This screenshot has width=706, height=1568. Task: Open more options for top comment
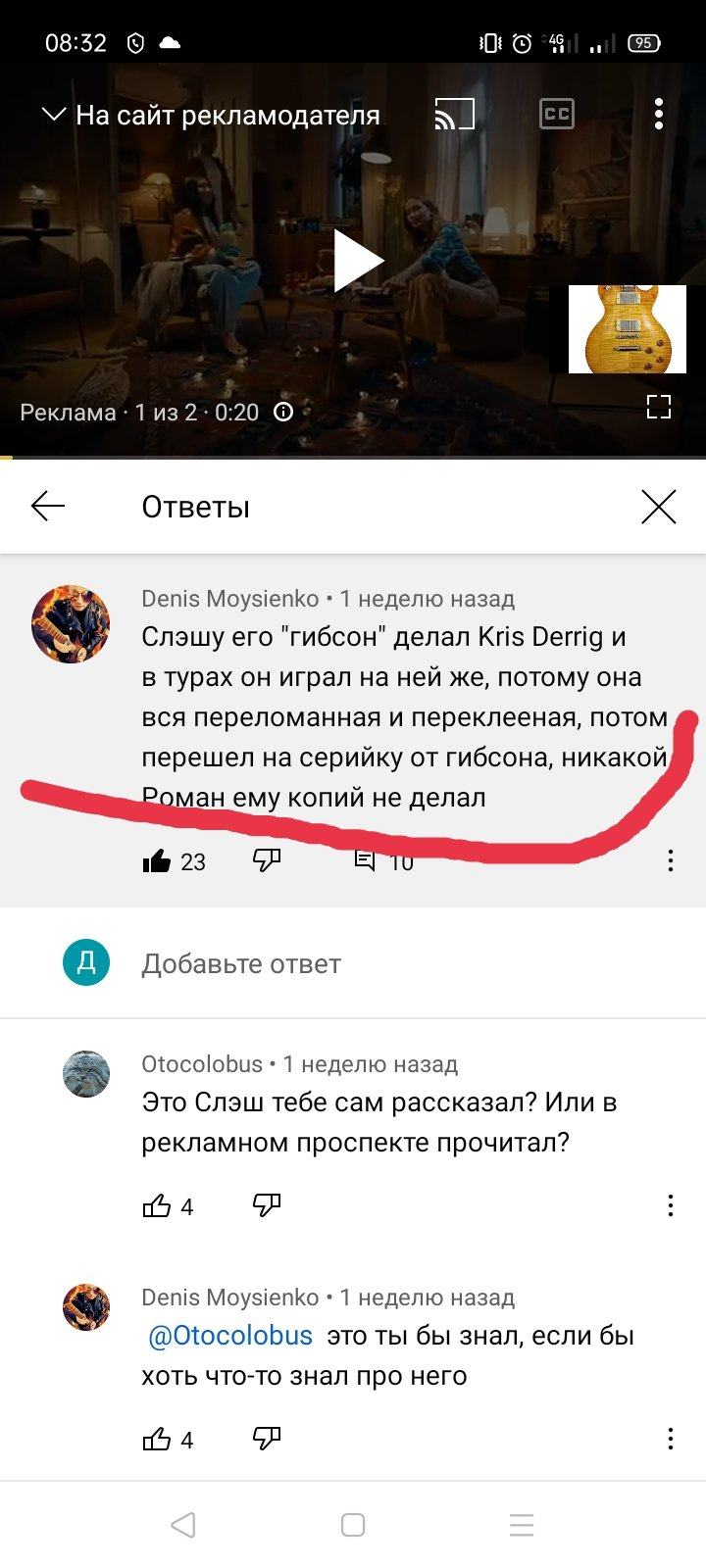(x=671, y=860)
